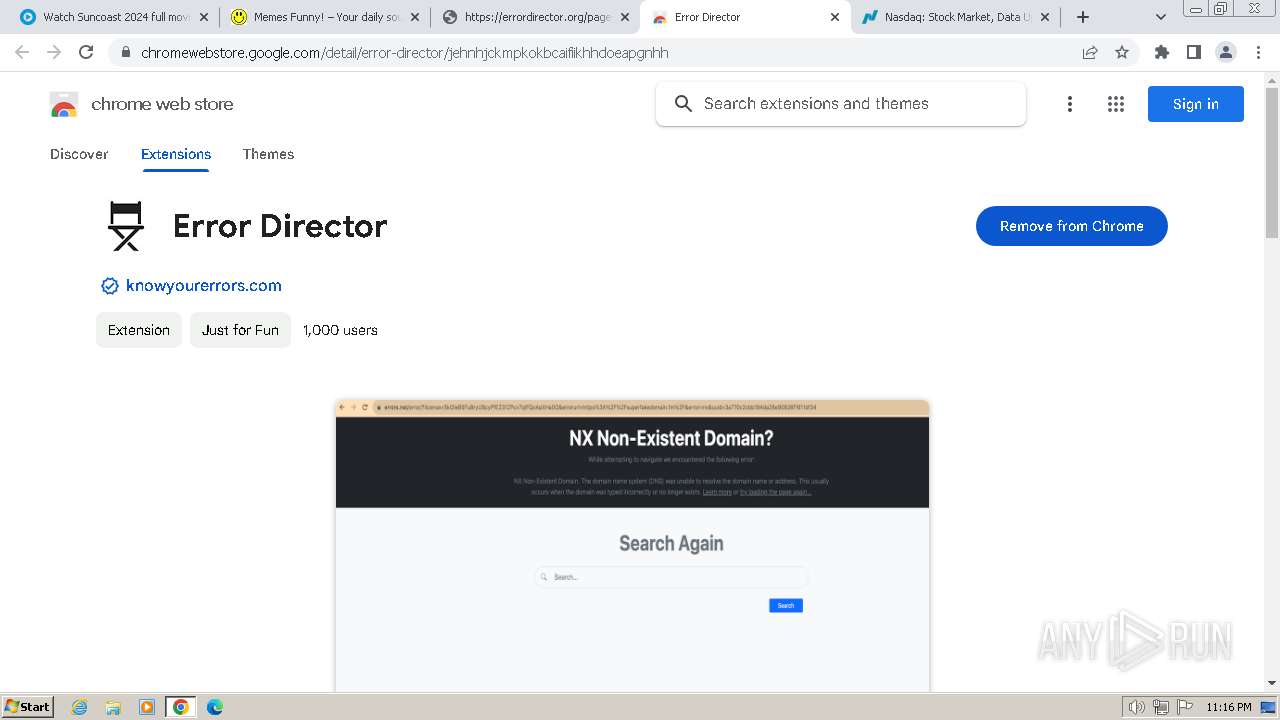
Task: Close the errordirector.org tab
Action: click(x=625, y=17)
